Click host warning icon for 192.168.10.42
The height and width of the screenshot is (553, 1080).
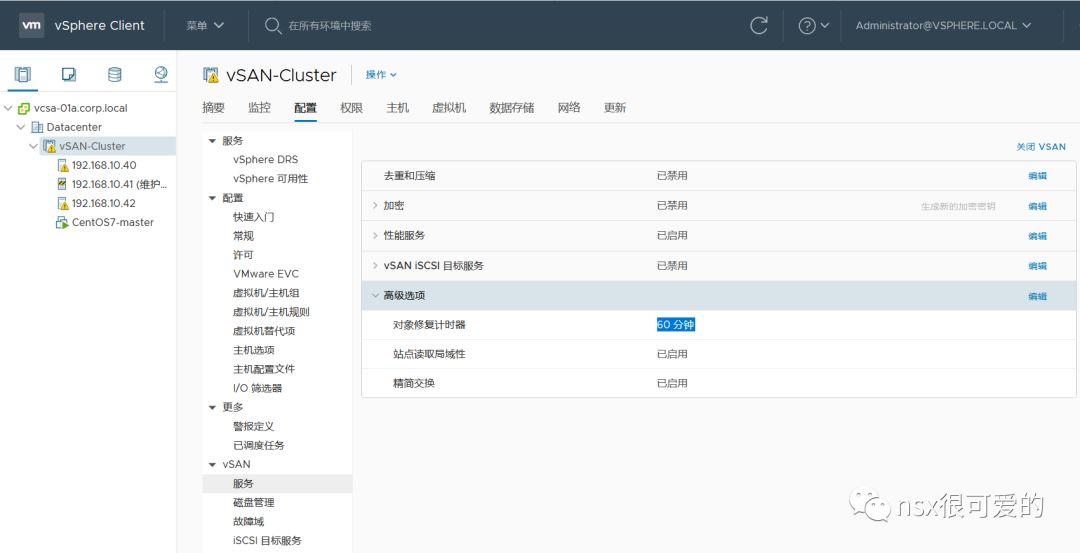[x=63, y=203]
